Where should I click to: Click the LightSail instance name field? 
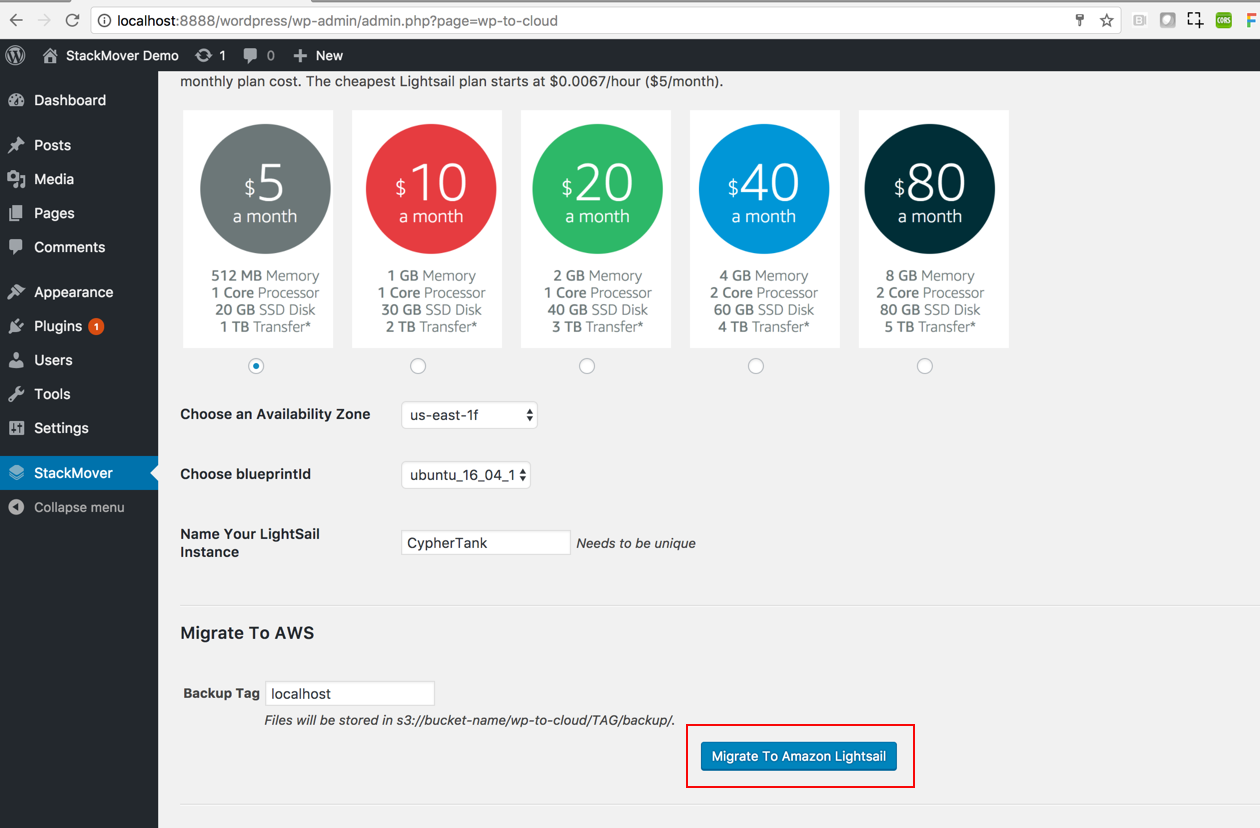485,543
